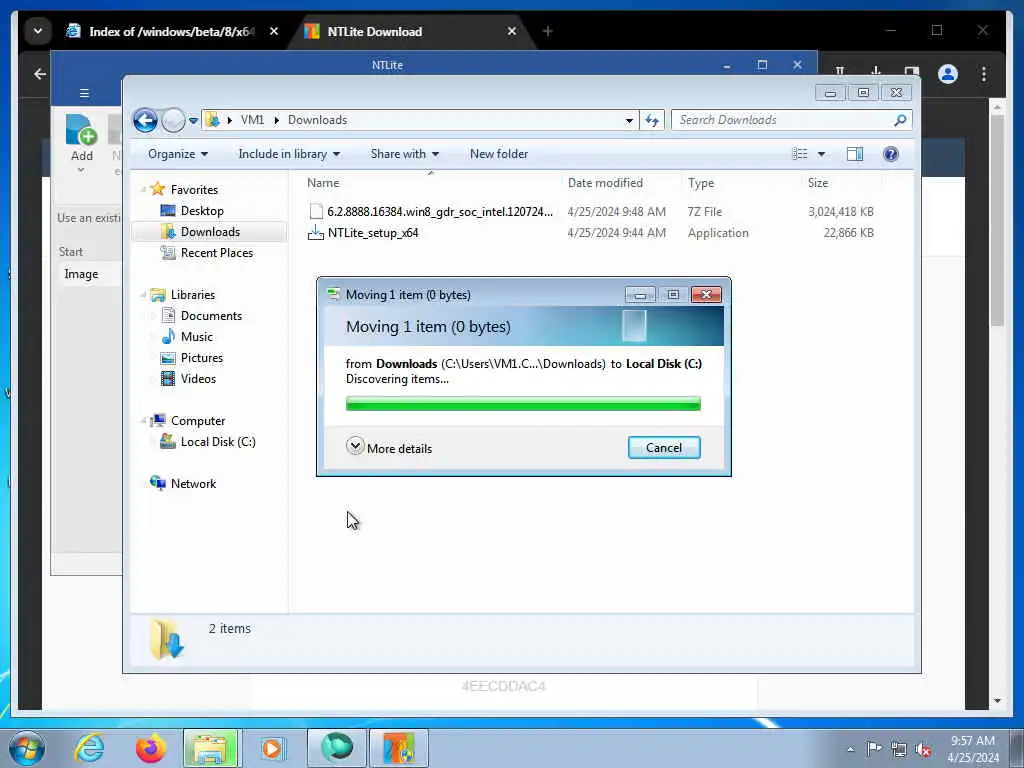The image size is (1024, 768).
Task: Click the muted volume tray icon
Action: pyautogui.click(x=923, y=749)
